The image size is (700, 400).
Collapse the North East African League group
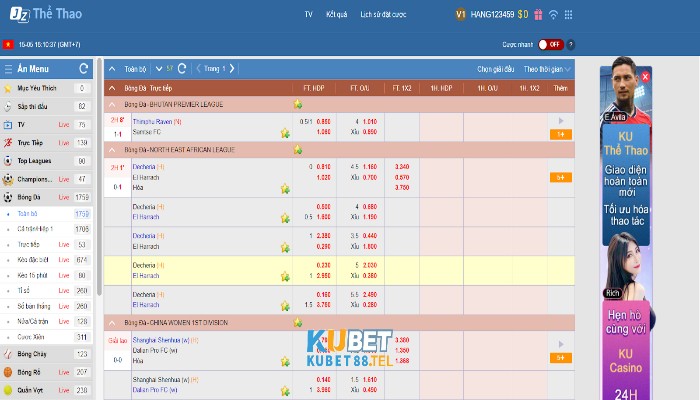tap(112, 150)
